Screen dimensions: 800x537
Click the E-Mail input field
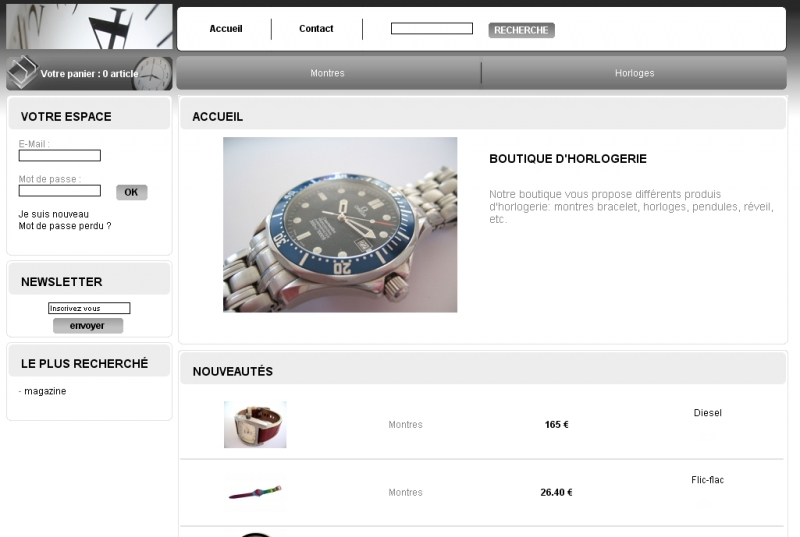click(60, 156)
